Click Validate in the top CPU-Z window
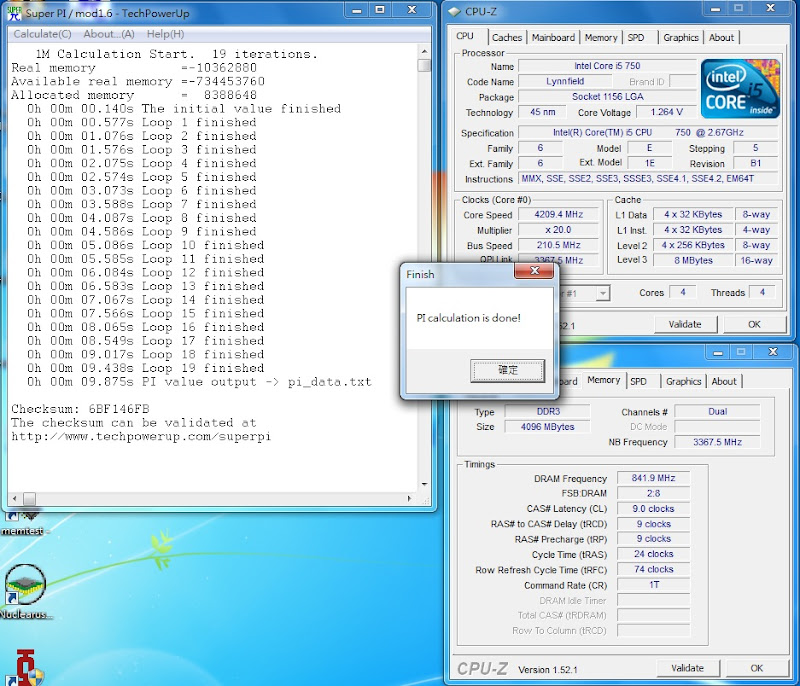 (685, 324)
